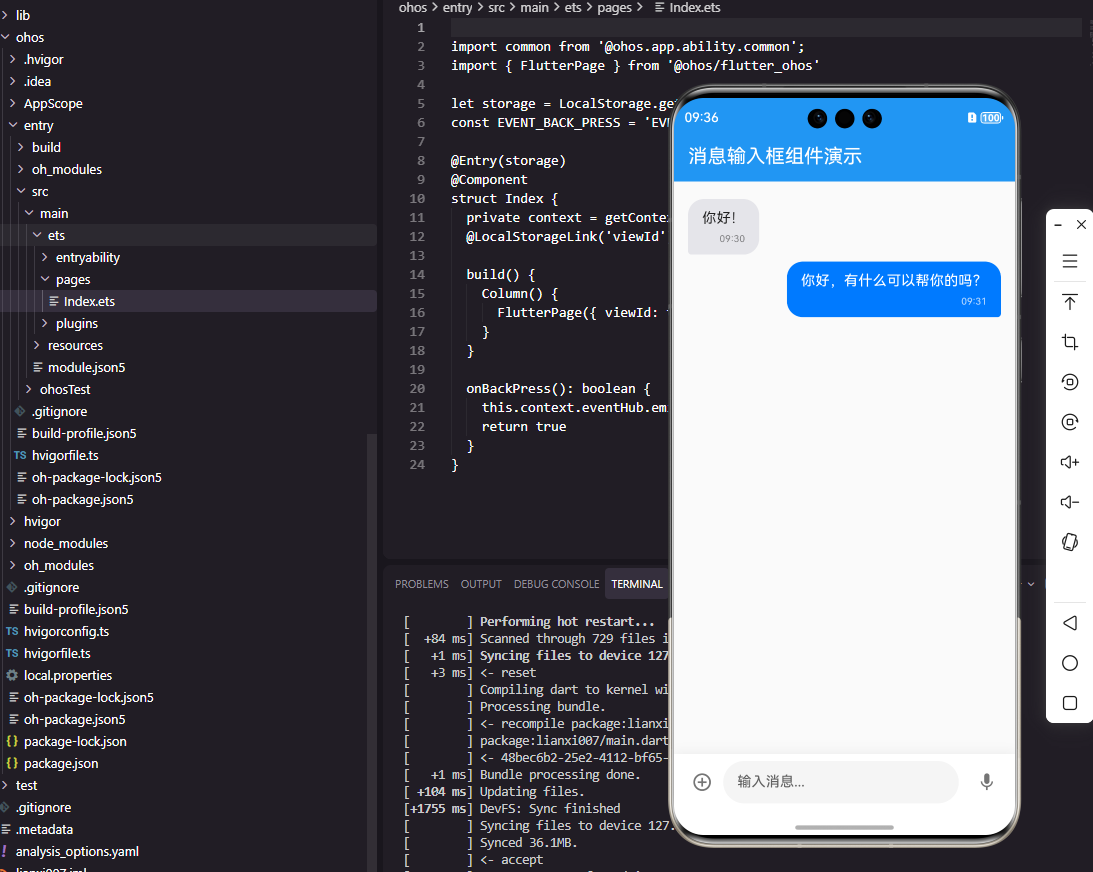Open the terminal panel chevron dropdown
This screenshot has height=872, width=1093.
[x=1031, y=584]
